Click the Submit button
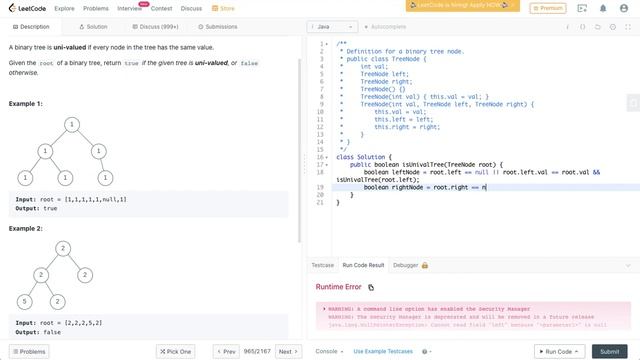Viewport: 640px width, 360px height. (609, 351)
